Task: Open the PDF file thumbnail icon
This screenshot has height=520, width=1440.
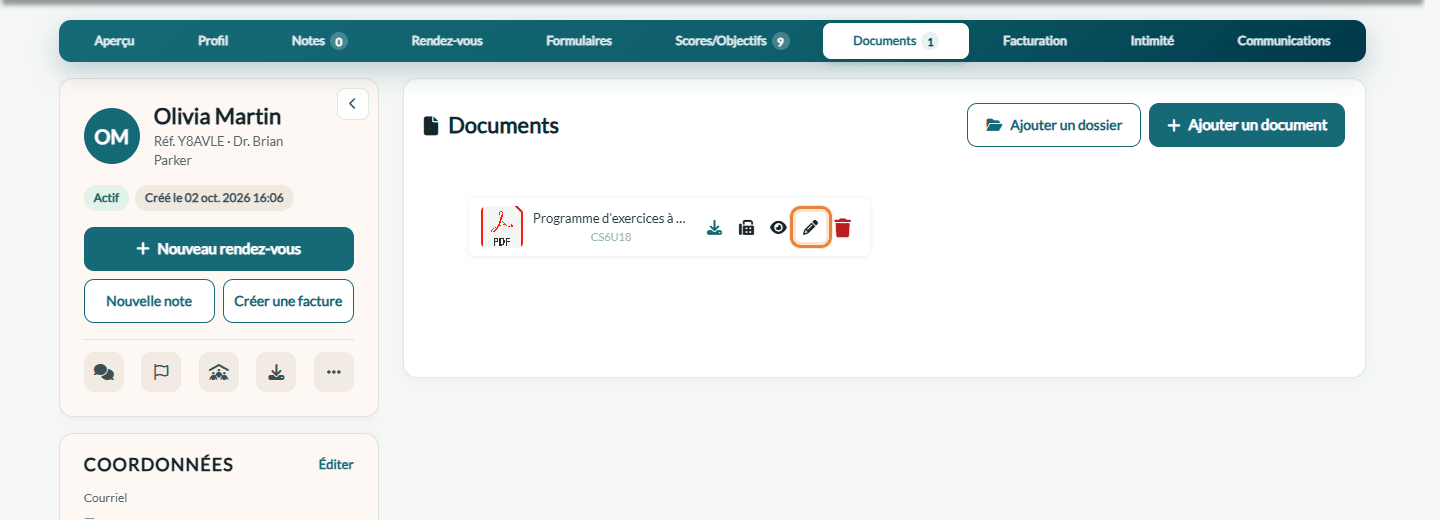Action: (502, 227)
